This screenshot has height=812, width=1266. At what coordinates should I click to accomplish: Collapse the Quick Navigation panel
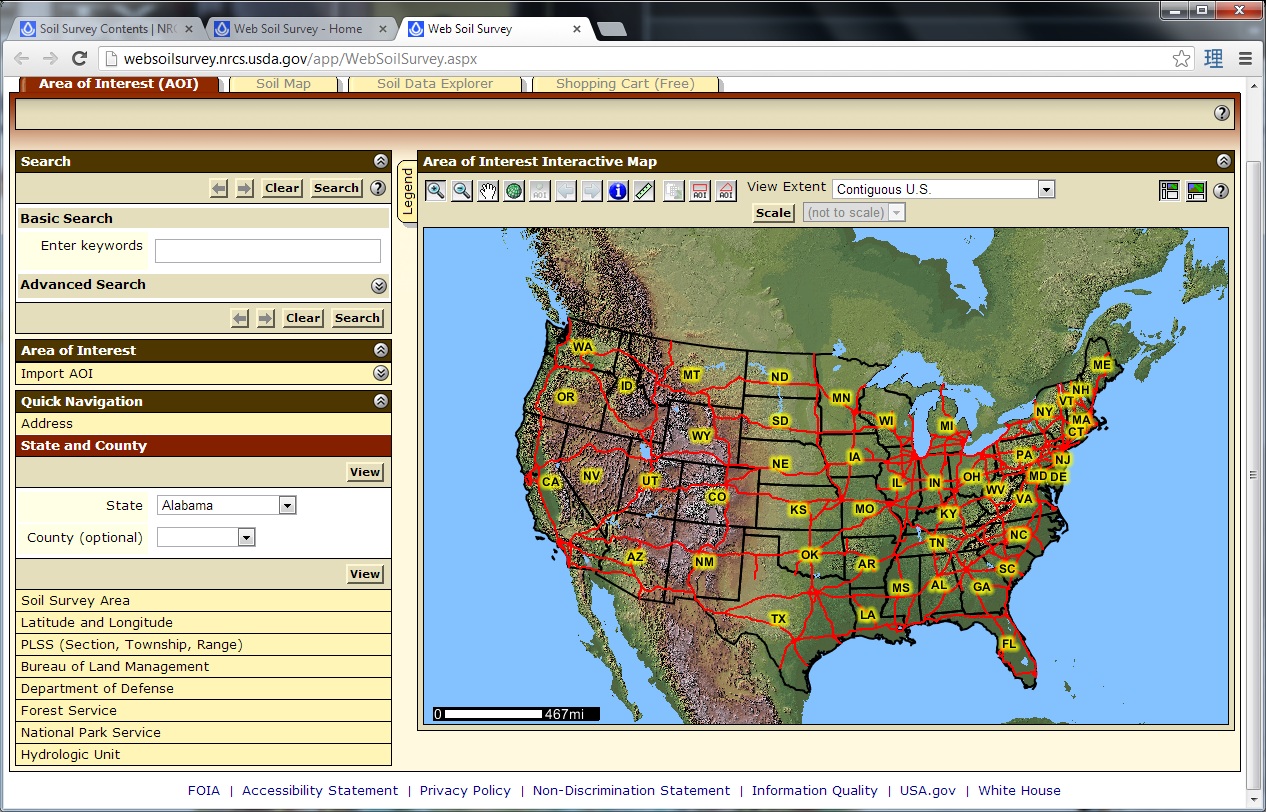pyautogui.click(x=380, y=401)
